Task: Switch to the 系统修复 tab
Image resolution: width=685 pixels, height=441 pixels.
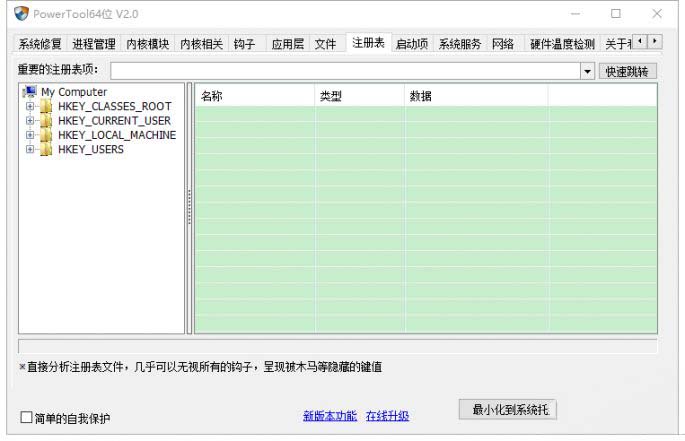Action: (40, 44)
